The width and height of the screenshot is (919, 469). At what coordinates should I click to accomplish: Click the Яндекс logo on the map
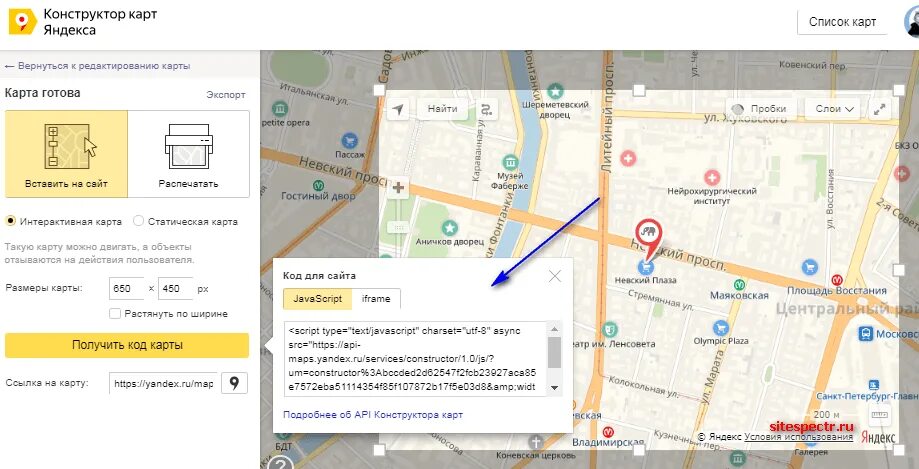[878, 437]
